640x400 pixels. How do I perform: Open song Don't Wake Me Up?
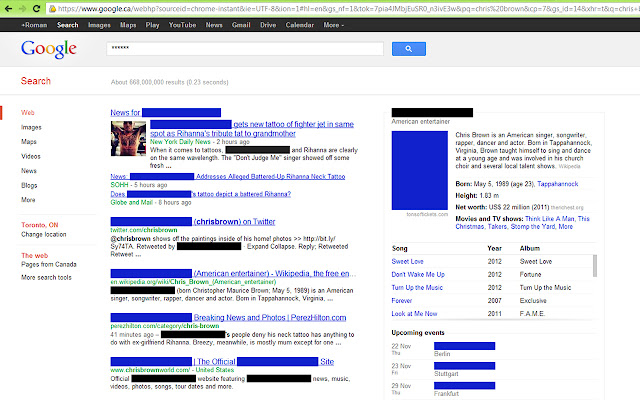(x=418, y=275)
